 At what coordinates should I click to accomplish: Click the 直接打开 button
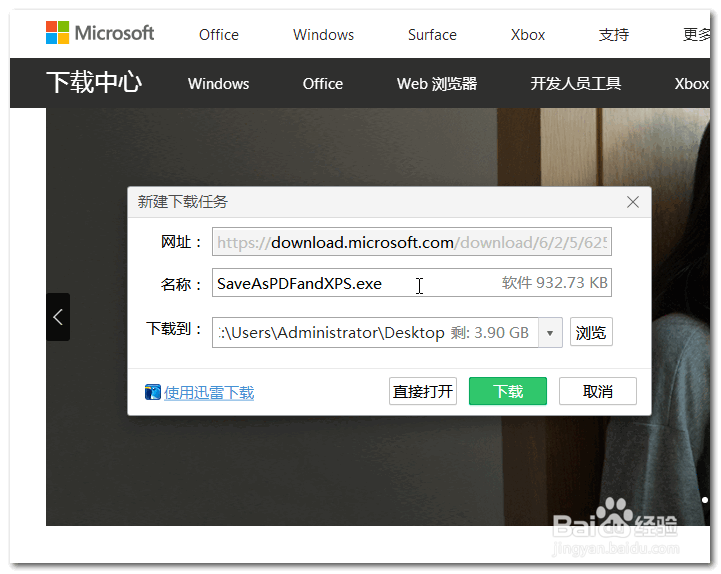click(423, 391)
